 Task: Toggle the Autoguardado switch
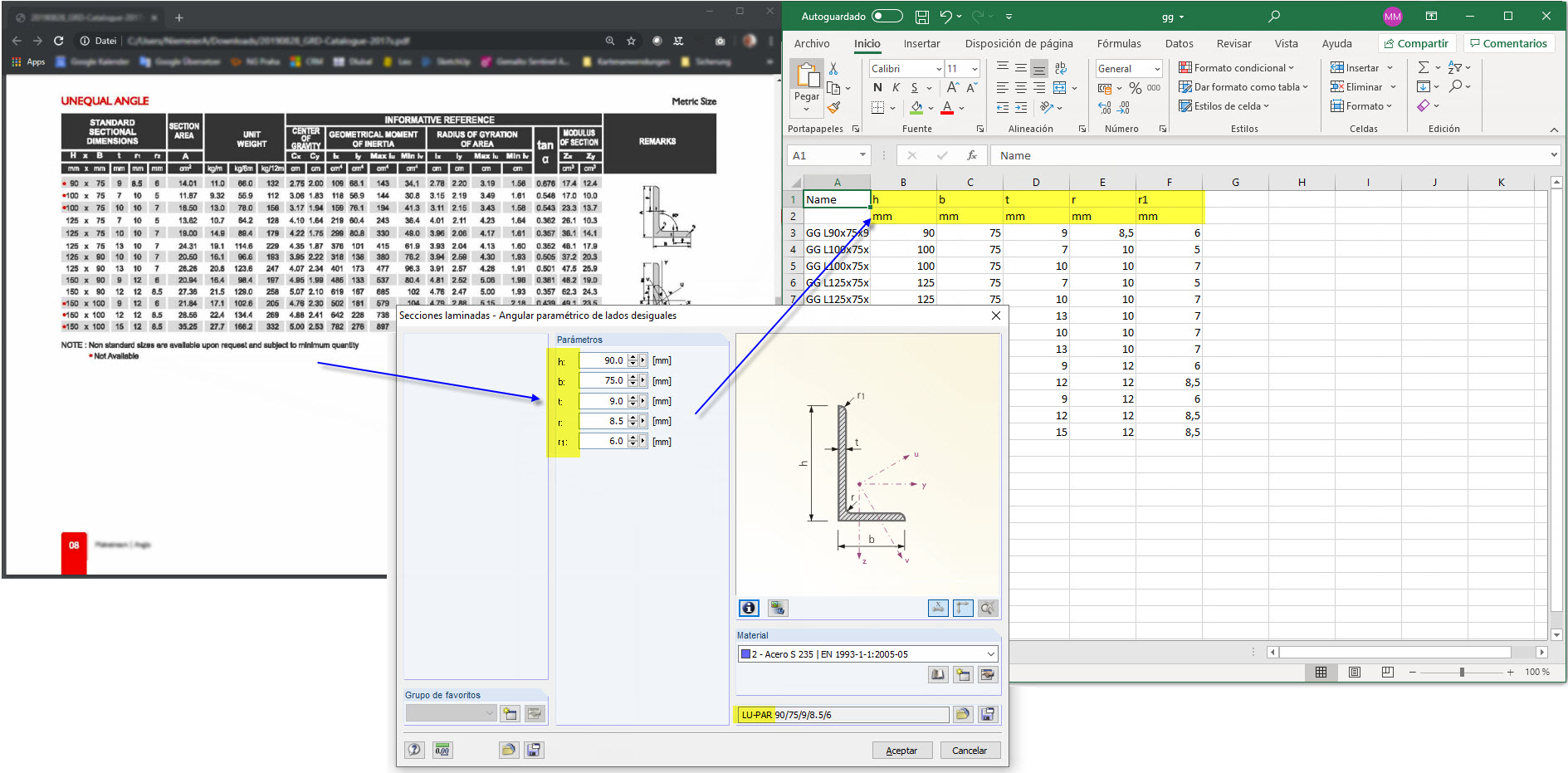[887, 17]
